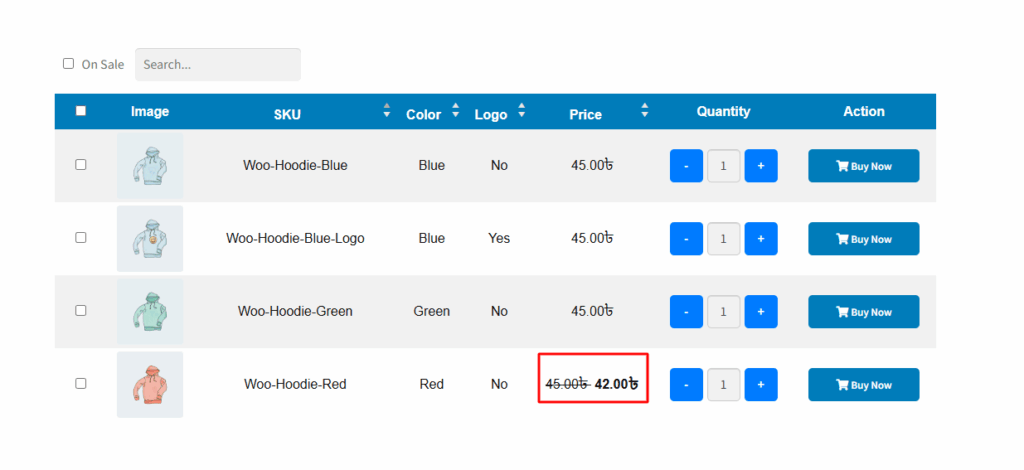Buy Now the Woo-Hoodie-Green item

[863, 312]
